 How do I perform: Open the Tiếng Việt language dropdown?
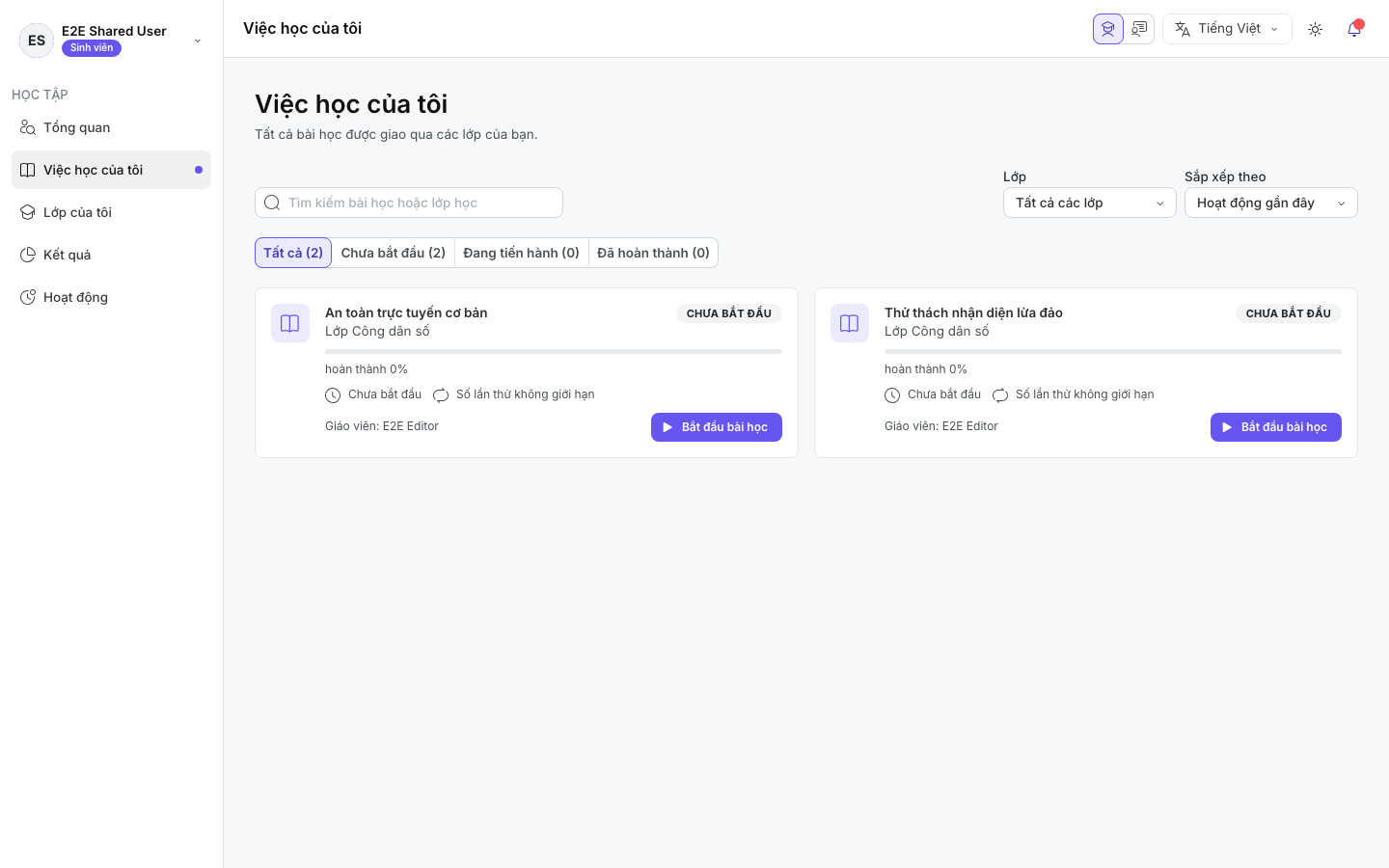click(x=1227, y=29)
